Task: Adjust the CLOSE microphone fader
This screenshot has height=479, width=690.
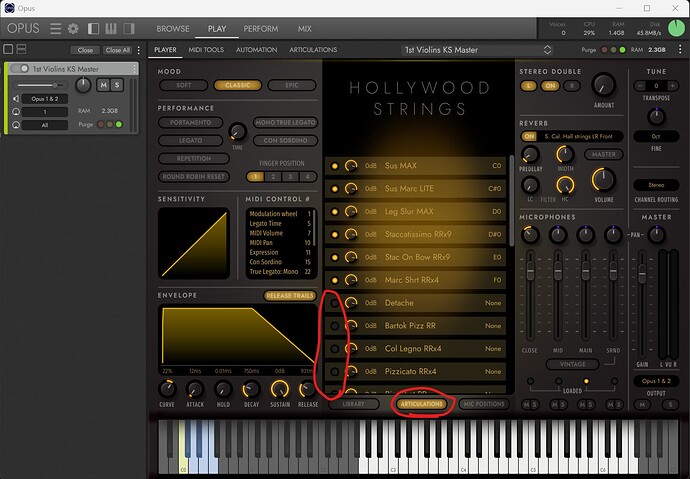Action: click(530, 271)
